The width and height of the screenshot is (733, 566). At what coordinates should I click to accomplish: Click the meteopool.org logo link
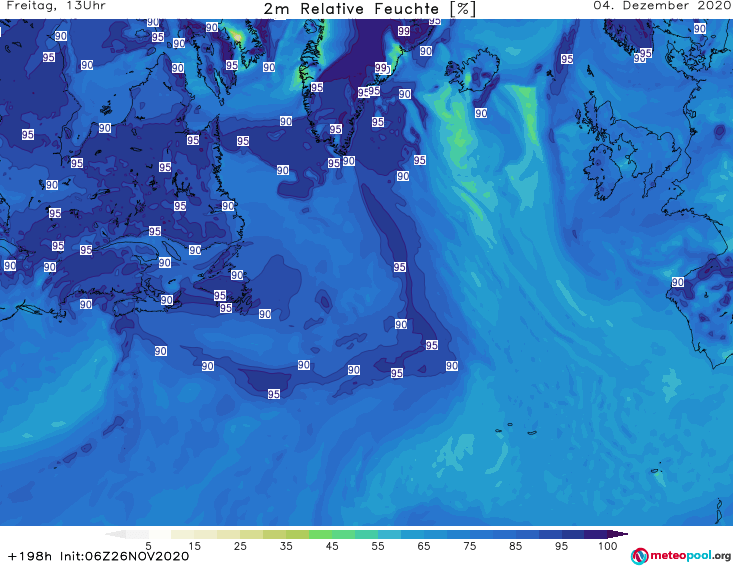pyautogui.click(x=681, y=556)
